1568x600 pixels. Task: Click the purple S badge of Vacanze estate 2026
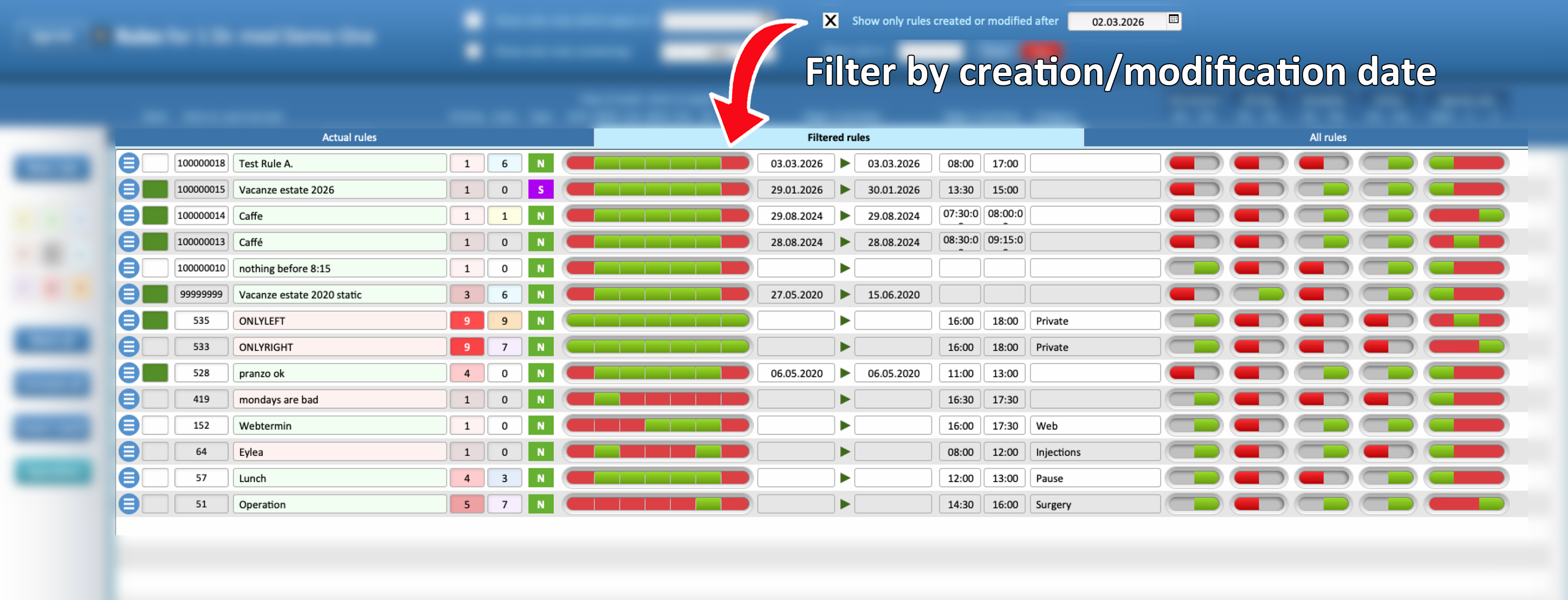click(540, 190)
